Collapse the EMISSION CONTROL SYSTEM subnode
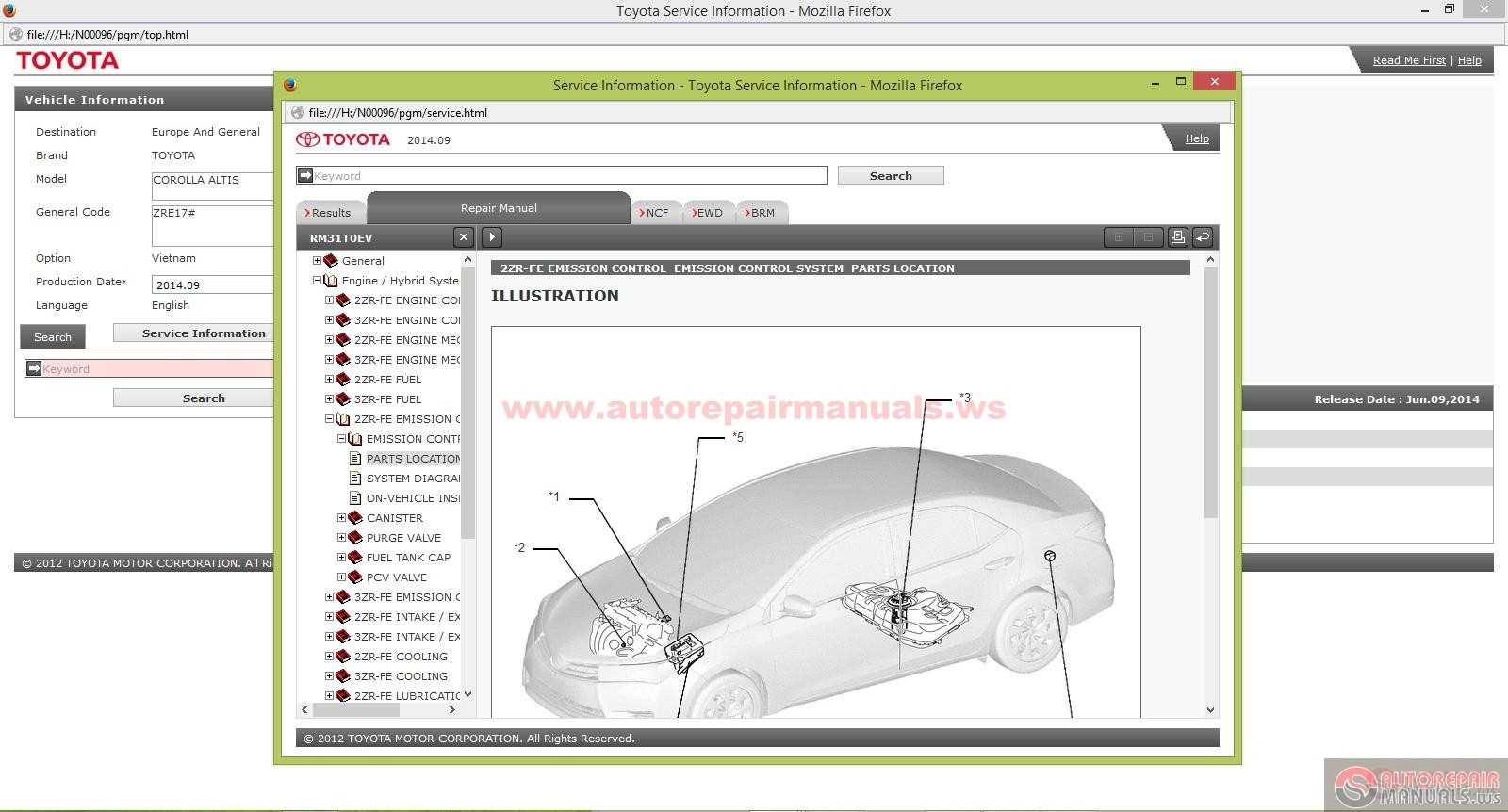 point(342,439)
